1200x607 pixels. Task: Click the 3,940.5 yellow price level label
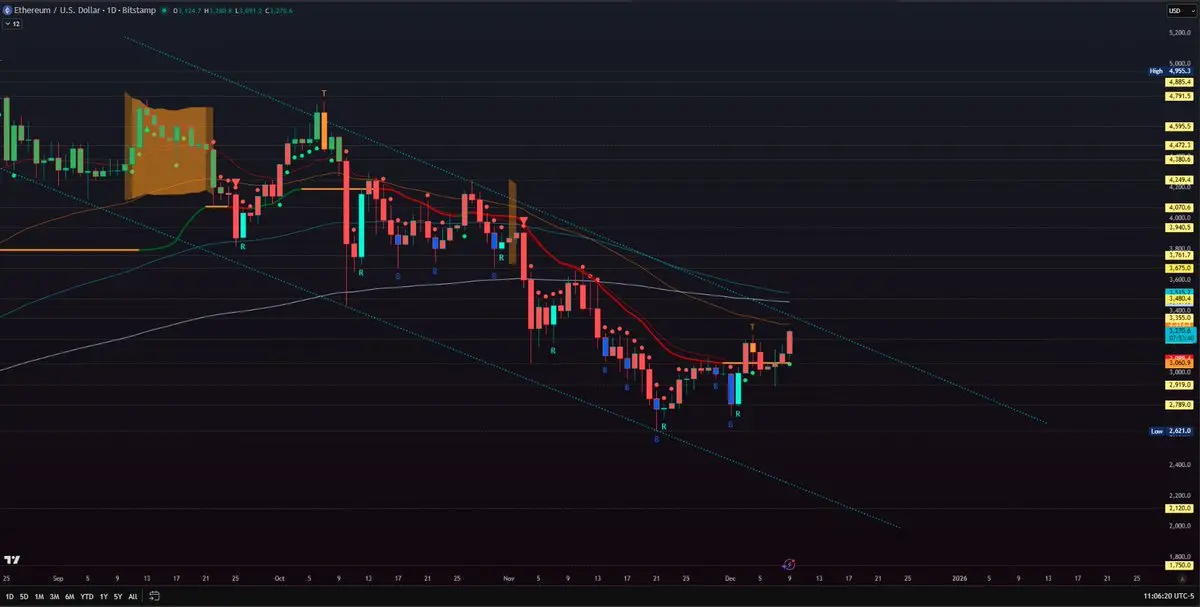1177,227
